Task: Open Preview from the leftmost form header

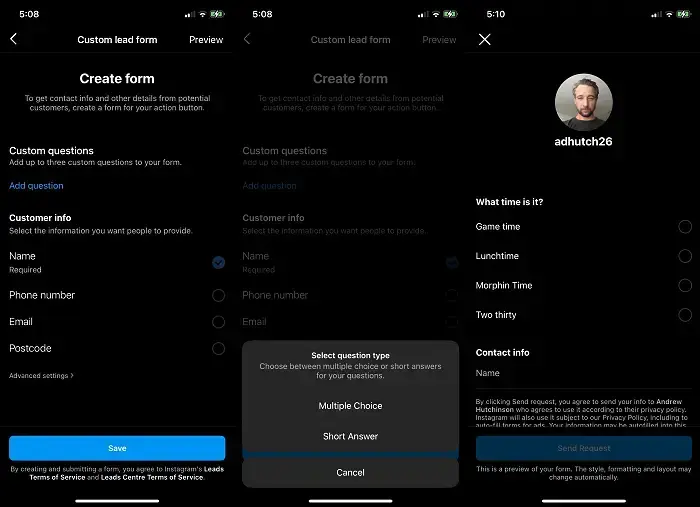Action: pos(206,40)
